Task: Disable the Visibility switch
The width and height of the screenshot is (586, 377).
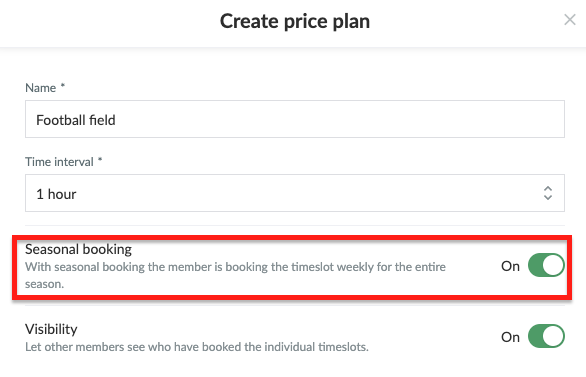Action: click(x=546, y=336)
